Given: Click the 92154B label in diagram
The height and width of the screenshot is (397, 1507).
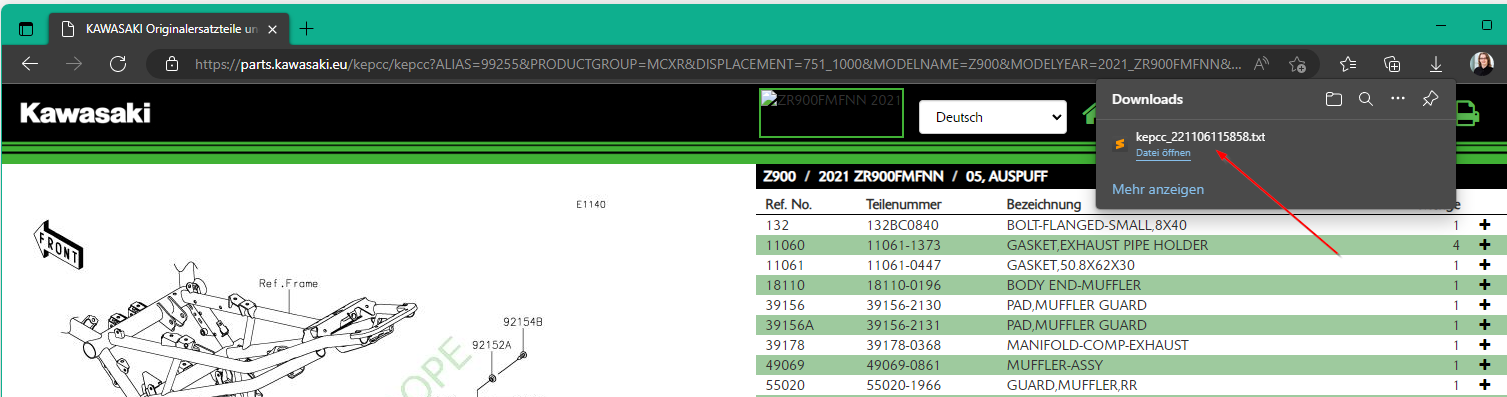Looking at the screenshot, I should pos(522,322).
